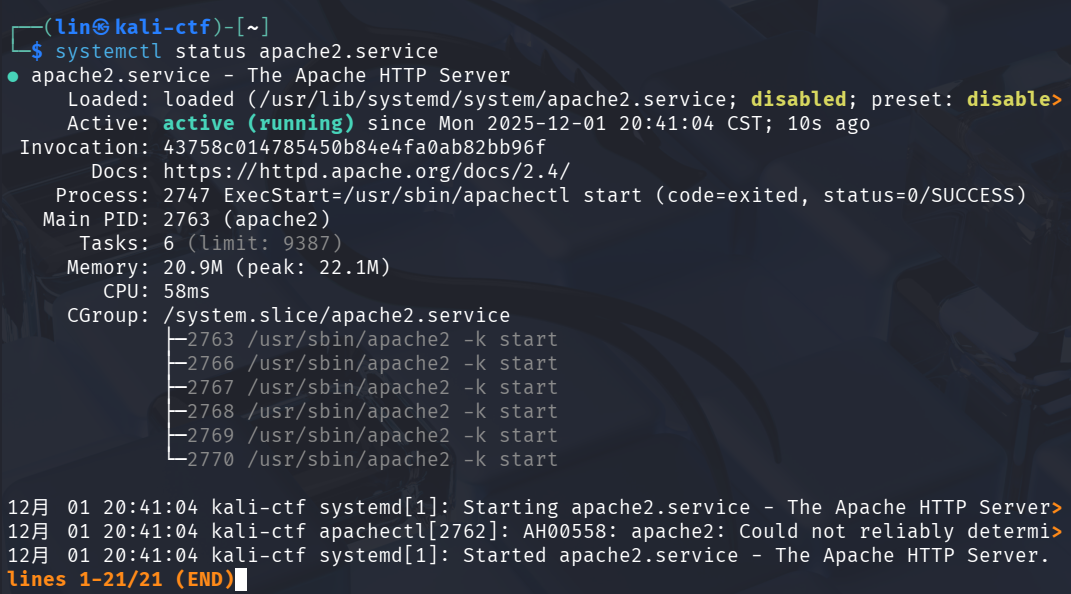Click the dollar prompt symbol

[x=36, y=51]
